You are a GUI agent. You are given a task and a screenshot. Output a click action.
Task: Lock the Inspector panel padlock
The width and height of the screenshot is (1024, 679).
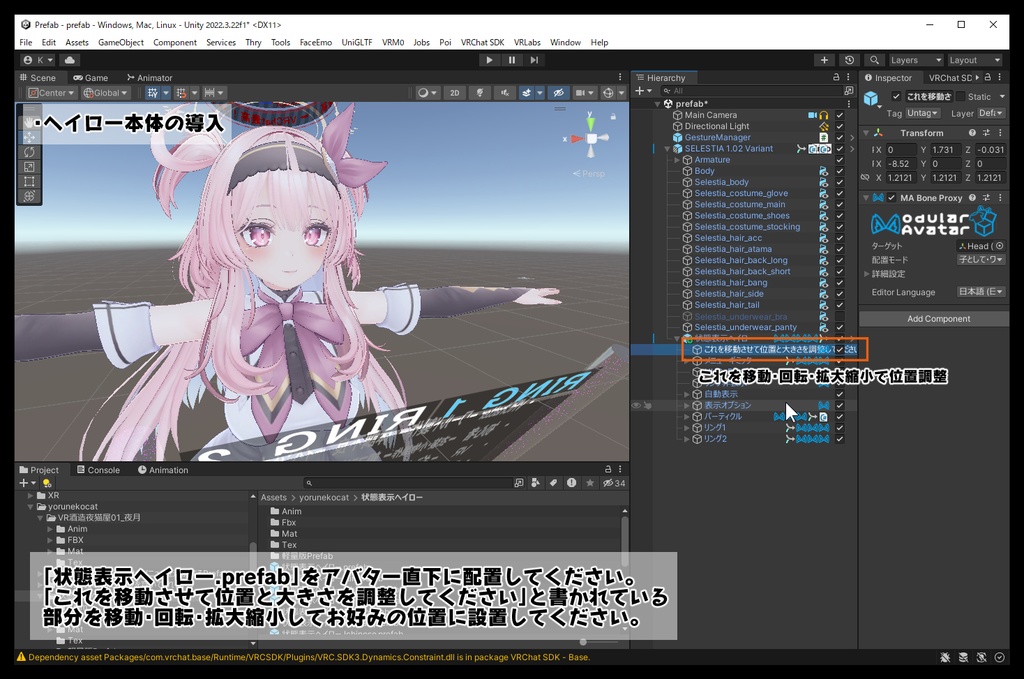tap(987, 77)
